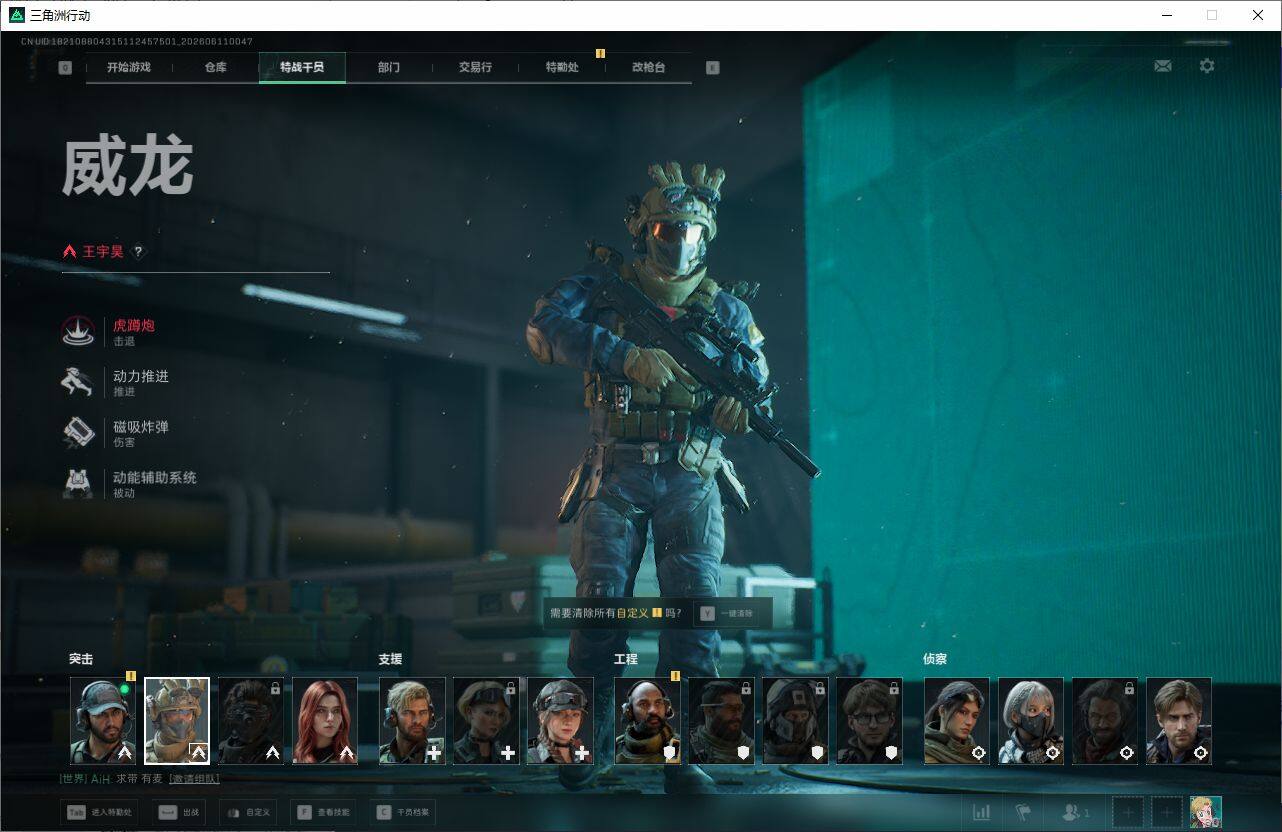
Task: Select the dark-haired female recon operator
Action: pyautogui.click(x=957, y=721)
